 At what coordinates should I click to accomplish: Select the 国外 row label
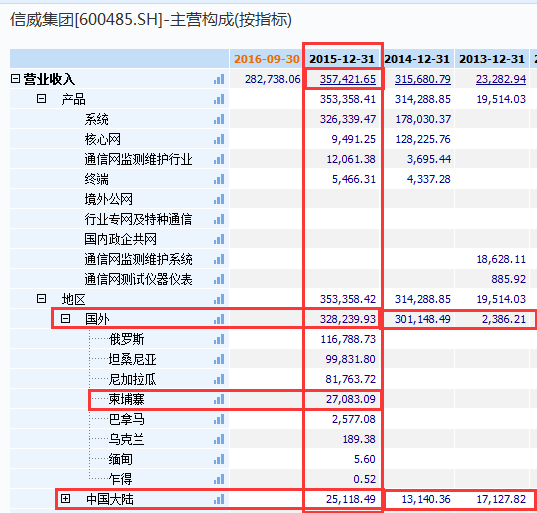click(97, 319)
